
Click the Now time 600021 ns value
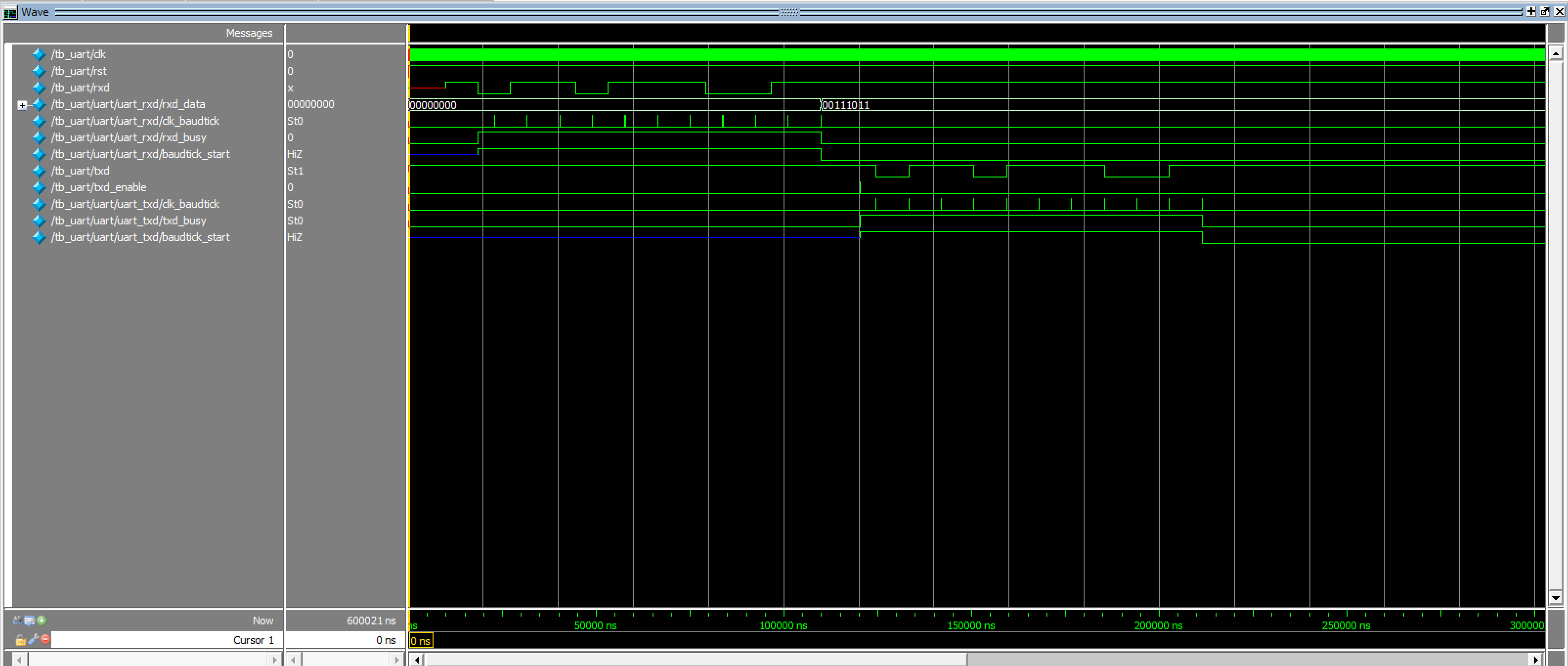(371, 621)
